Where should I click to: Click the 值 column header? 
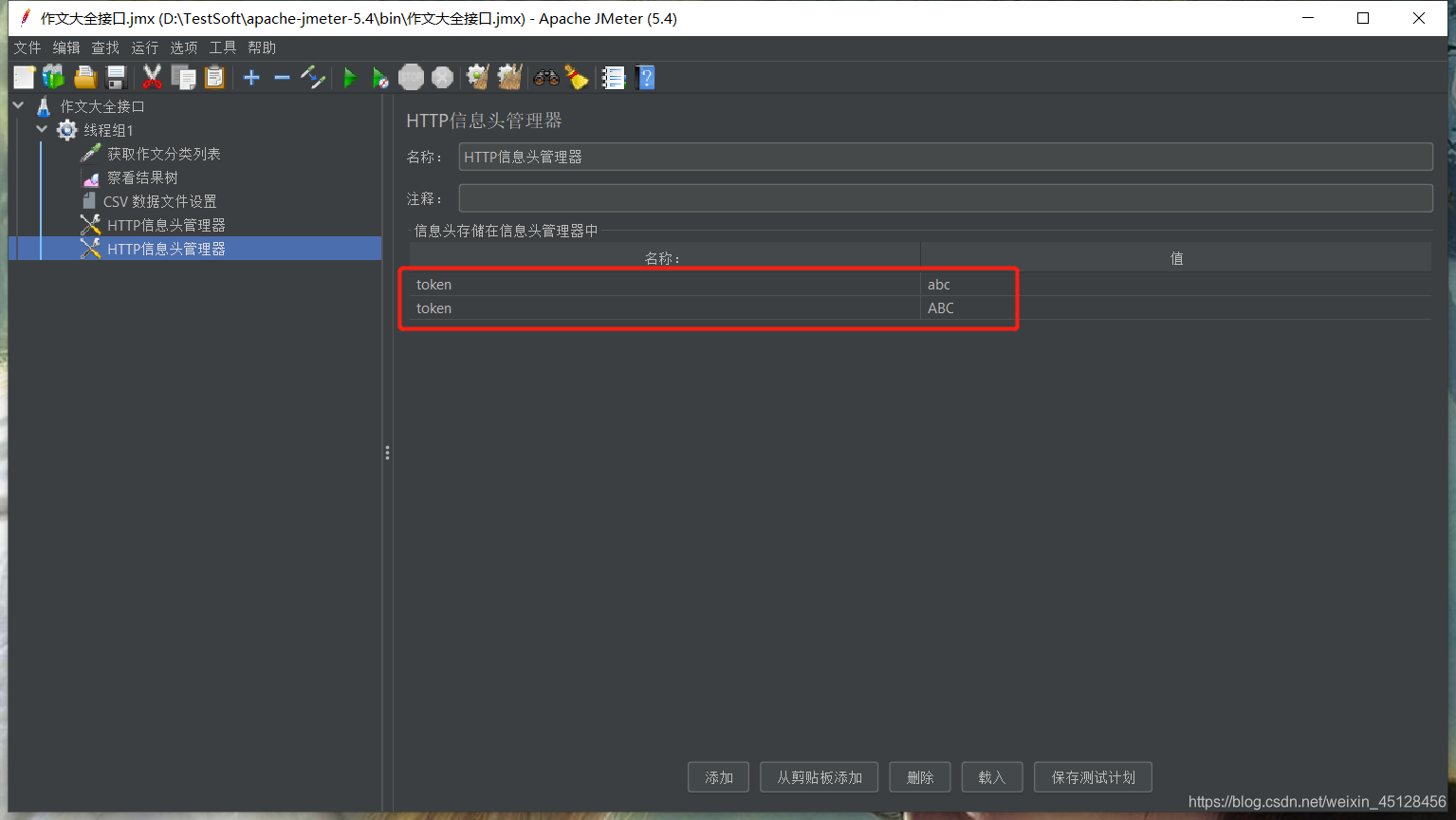coord(1176,258)
